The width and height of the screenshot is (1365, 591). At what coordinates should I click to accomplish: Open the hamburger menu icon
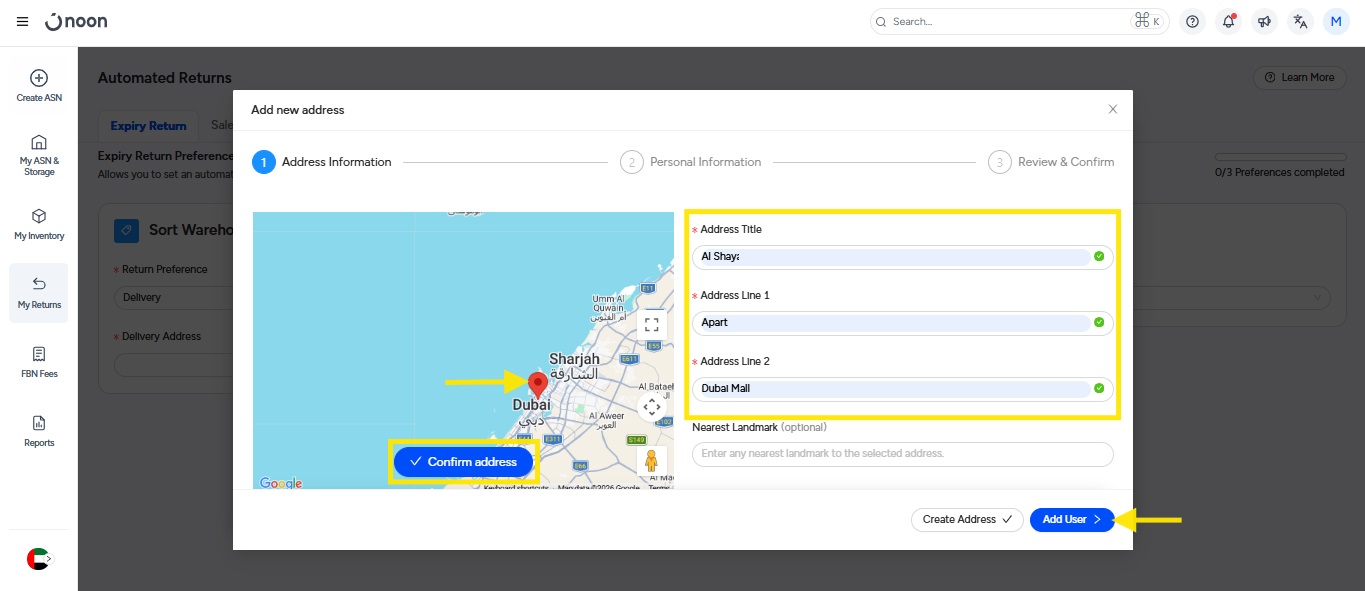click(x=23, y=21)
